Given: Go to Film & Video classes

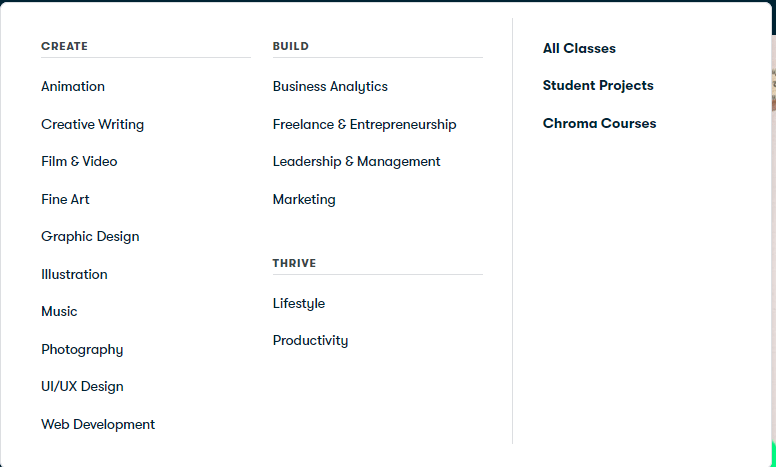Looking at the screenshot, I should (x=79, y=162).
